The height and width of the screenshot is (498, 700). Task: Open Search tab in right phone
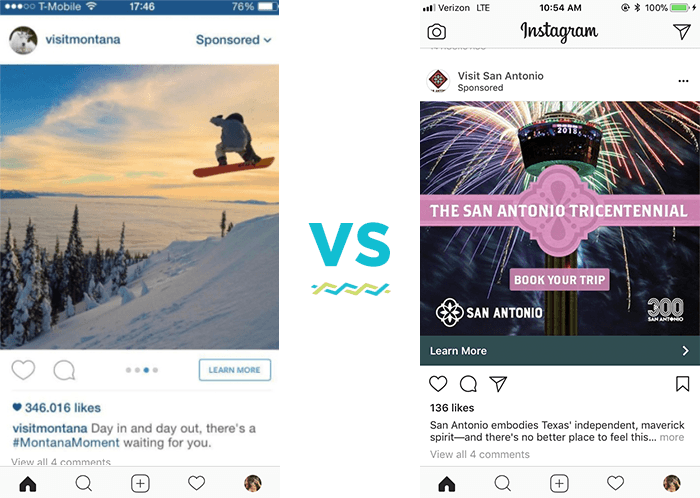click(x=503, y=483)
